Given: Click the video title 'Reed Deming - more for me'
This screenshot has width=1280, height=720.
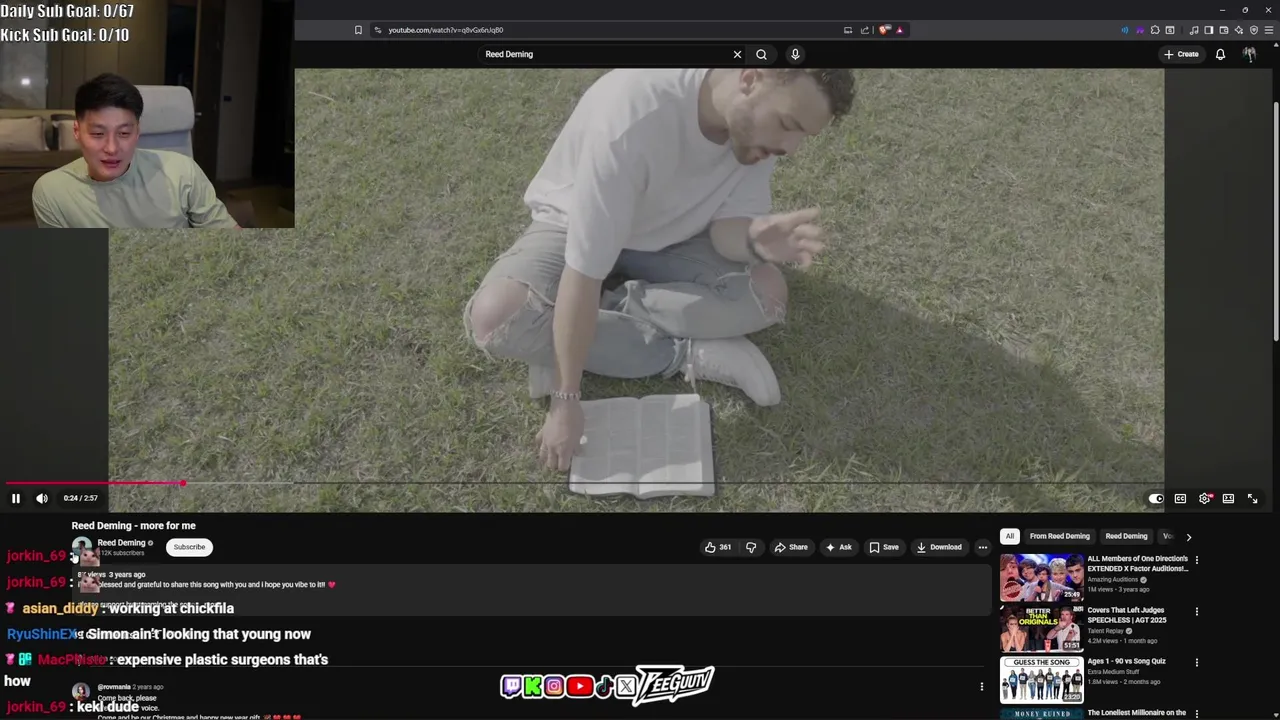Looking at the screenshot, I should coord(133,525).
